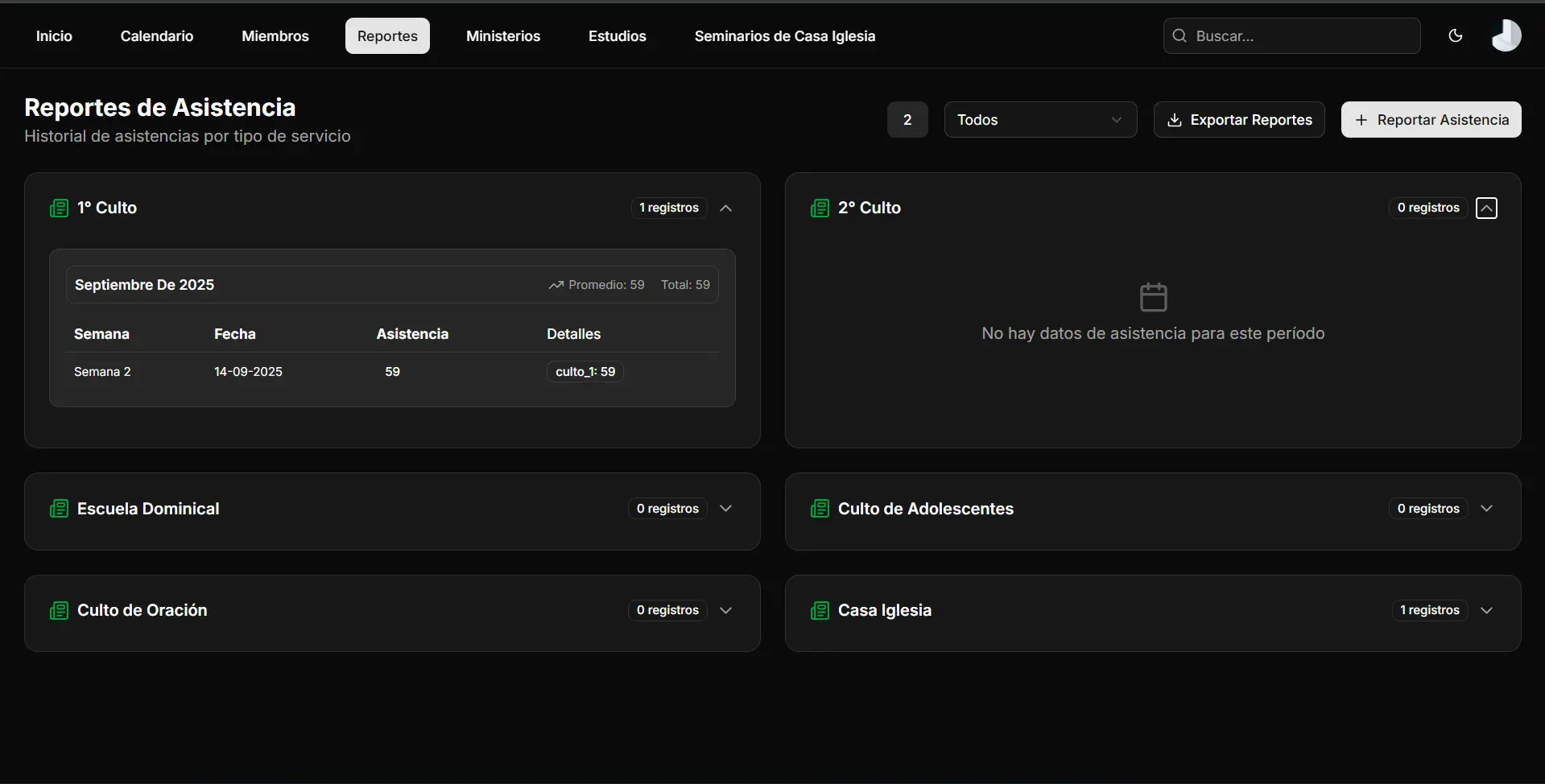The image size is (1545, 784).
Task: Expand the Escuela Dominical section
Action: coord(725,508)
